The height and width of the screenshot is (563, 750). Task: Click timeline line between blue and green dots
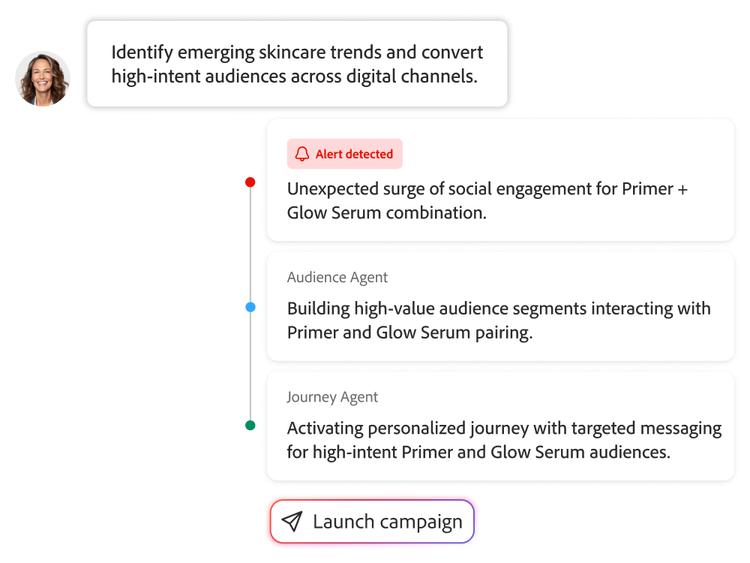point(250,366)
